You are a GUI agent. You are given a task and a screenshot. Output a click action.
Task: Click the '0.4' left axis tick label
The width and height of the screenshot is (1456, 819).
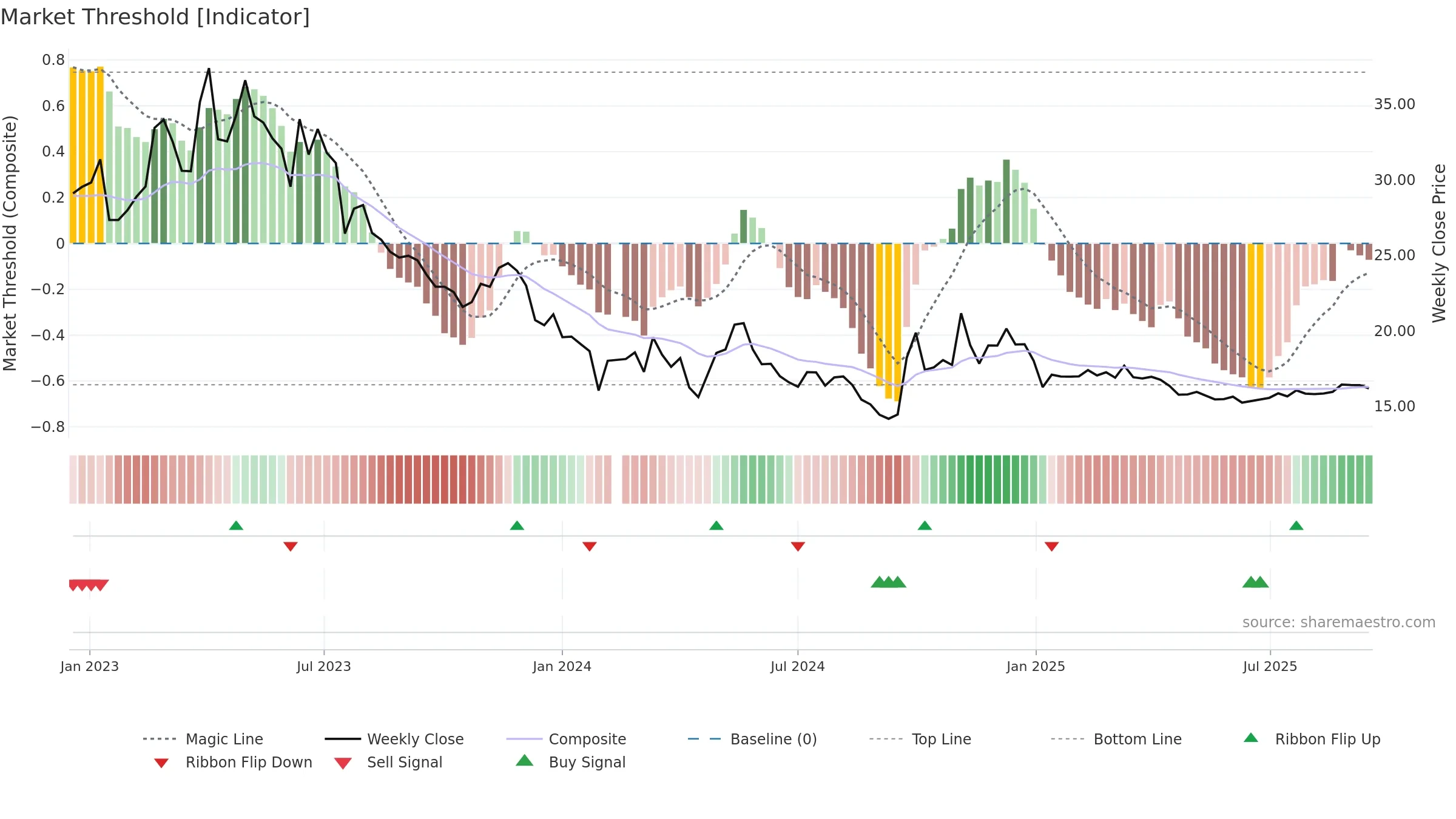53,152
